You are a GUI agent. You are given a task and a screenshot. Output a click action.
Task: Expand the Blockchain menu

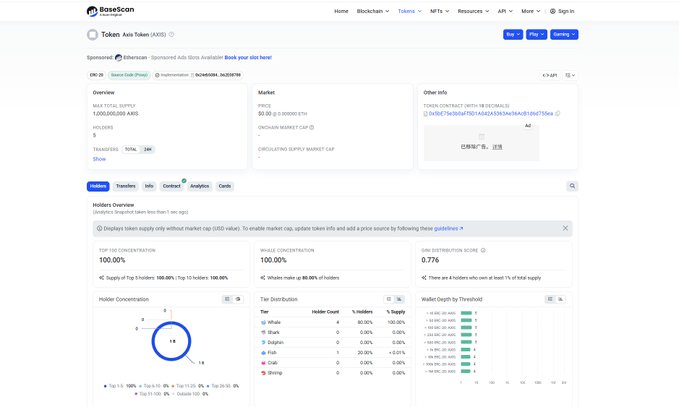(373, 11)
